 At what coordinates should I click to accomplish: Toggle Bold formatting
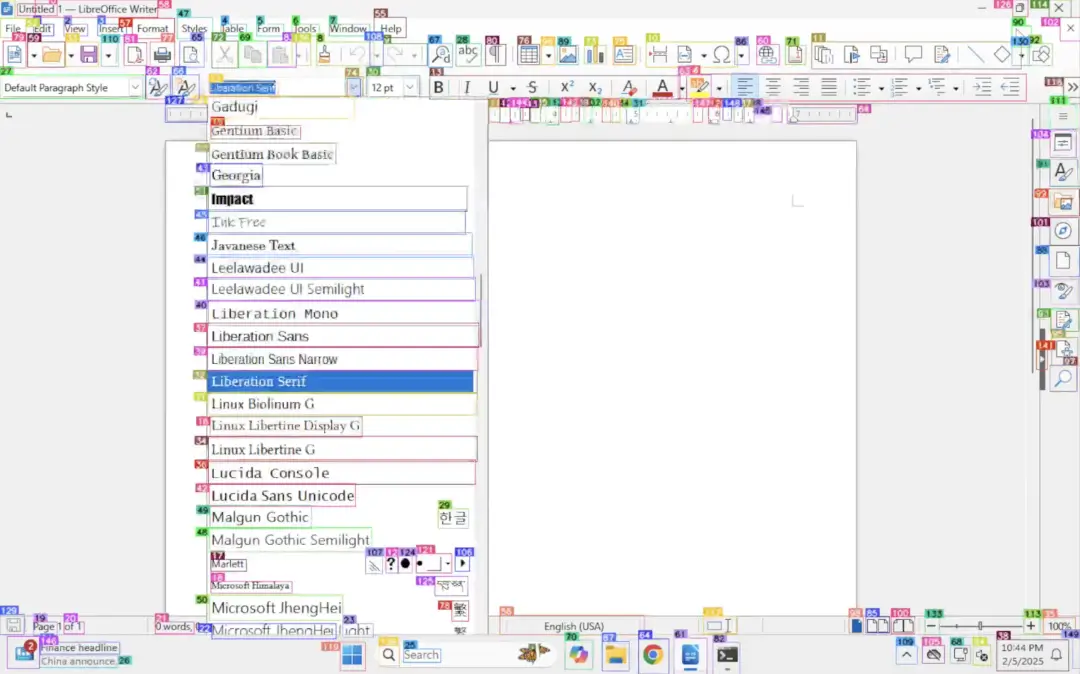coord(438,87)
